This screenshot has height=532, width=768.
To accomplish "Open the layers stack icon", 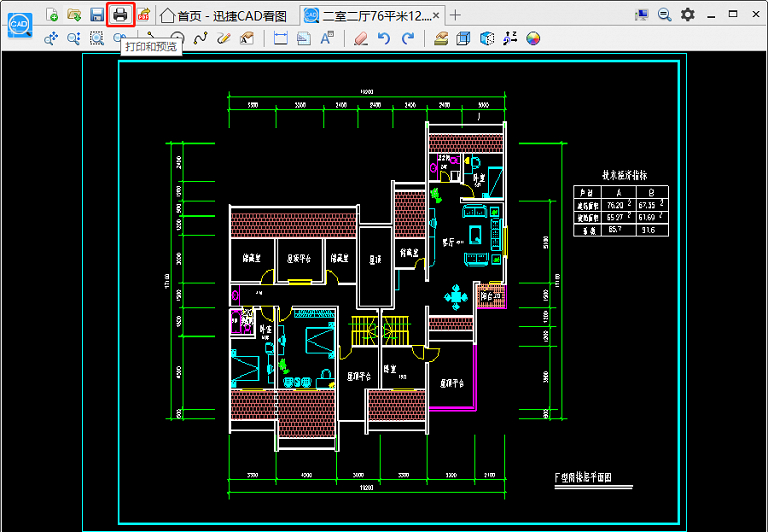I will pyautogui.click(x=441, y=38).
